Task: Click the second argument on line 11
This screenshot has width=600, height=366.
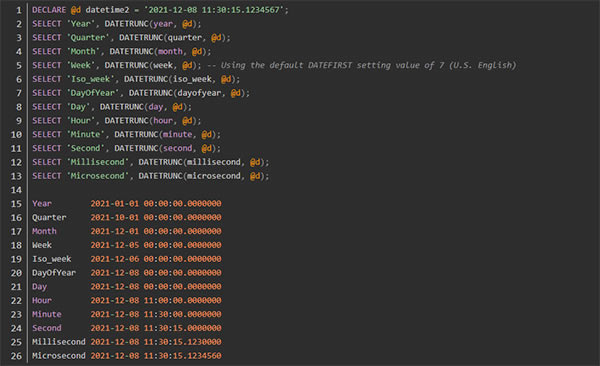Action: coord(178,148)
